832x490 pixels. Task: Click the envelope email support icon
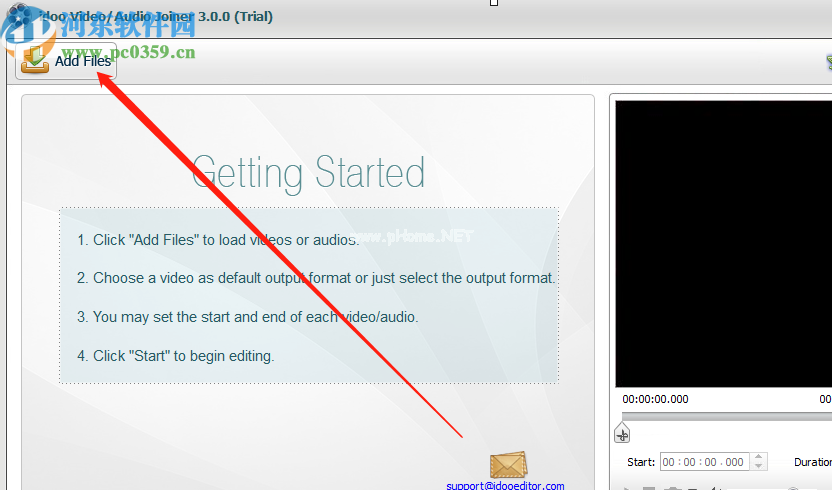[508, 464]
